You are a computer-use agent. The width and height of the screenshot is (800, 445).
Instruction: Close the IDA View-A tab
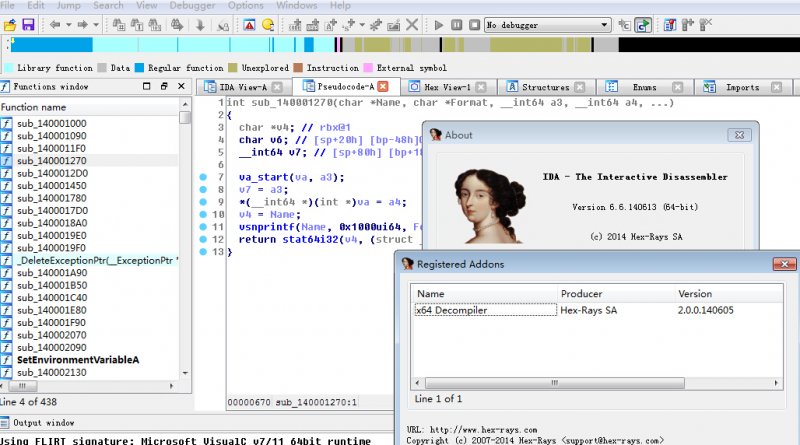click(x=277, y=87)
